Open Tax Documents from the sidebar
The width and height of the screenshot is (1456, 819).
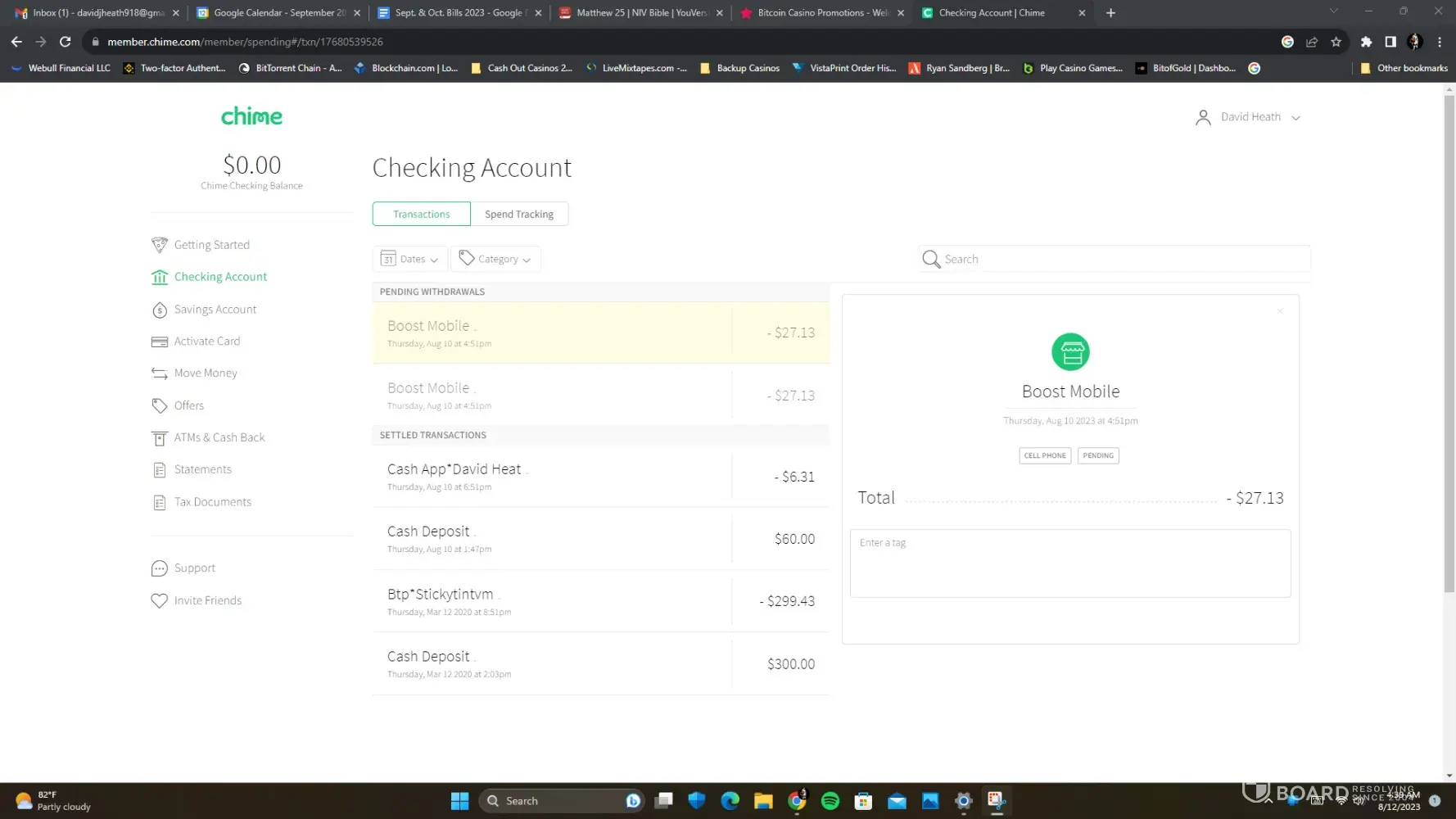(x=212, y=502)
